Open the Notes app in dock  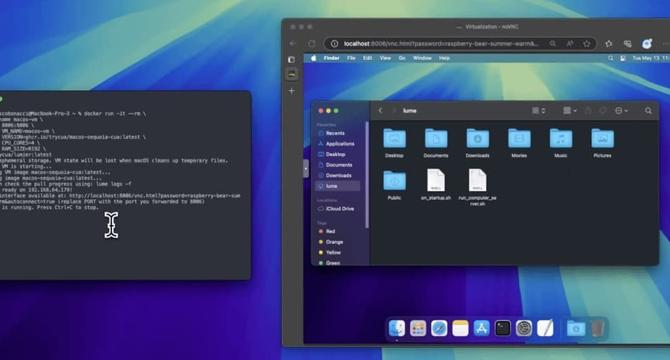tap(460, 328)
